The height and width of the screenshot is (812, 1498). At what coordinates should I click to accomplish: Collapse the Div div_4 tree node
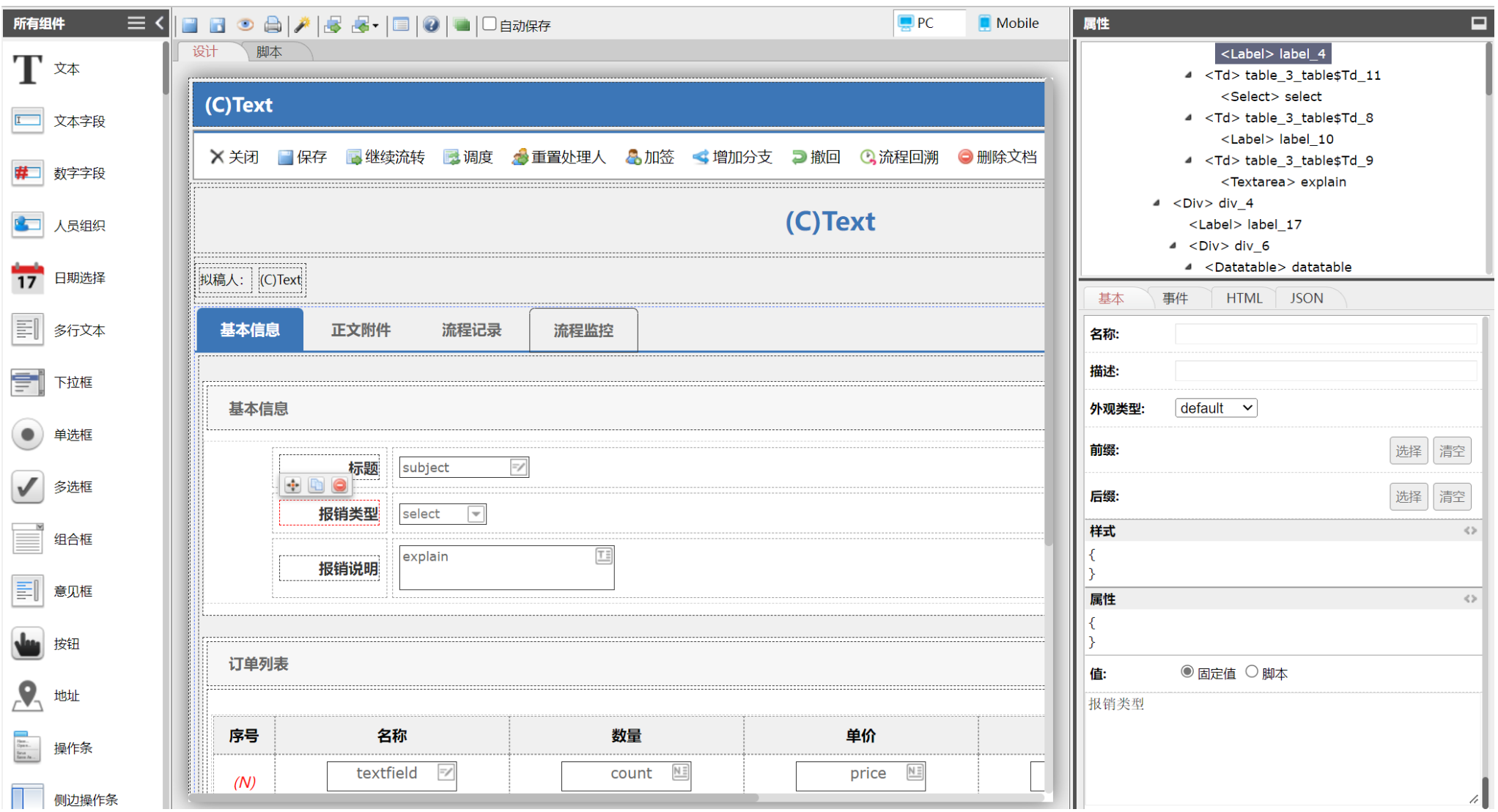(1156, 203)
